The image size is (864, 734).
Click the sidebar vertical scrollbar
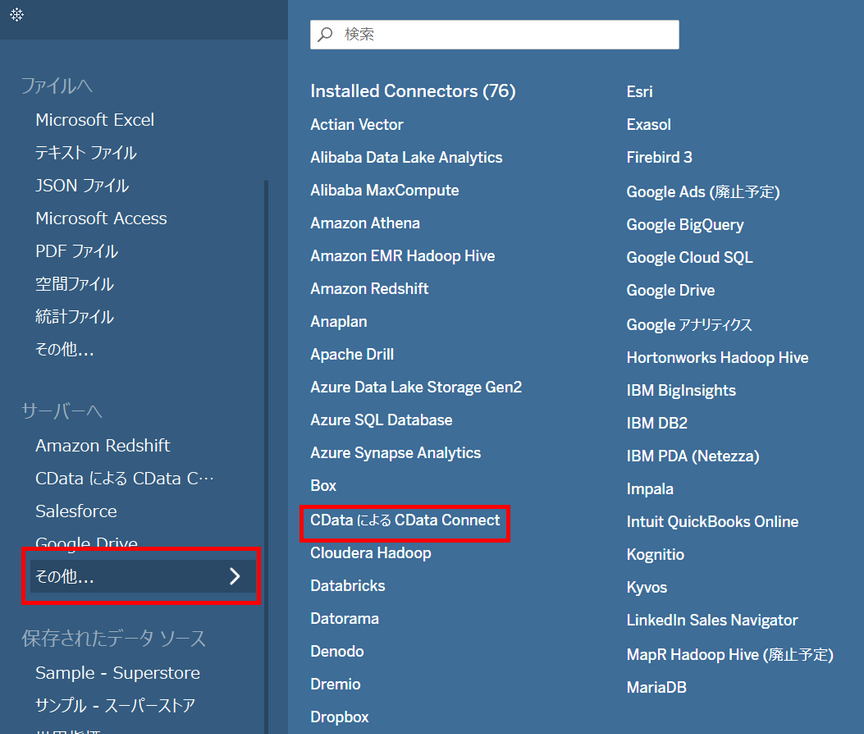coord(266,456)
